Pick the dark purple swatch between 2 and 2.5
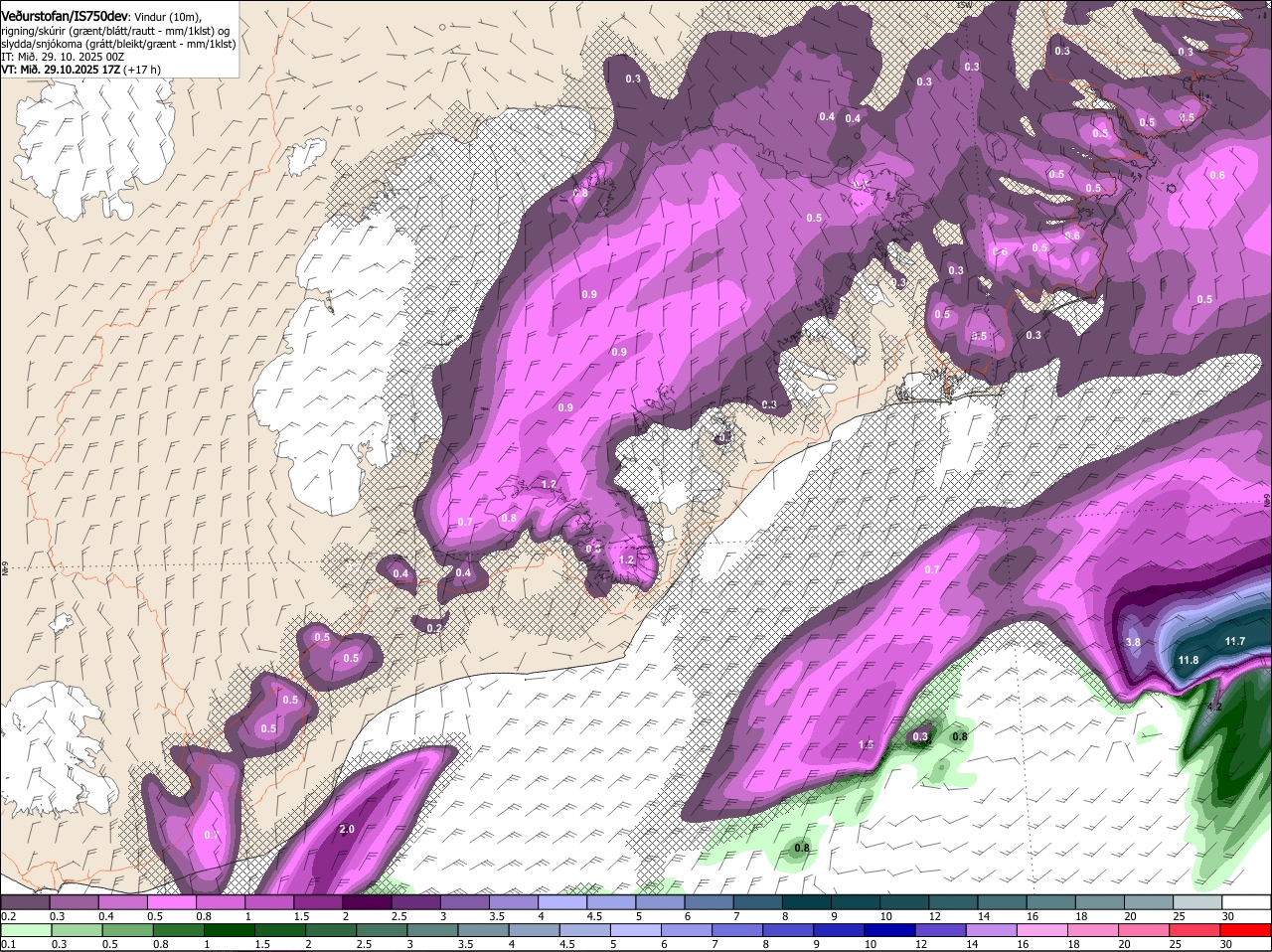 click(367, 902)
